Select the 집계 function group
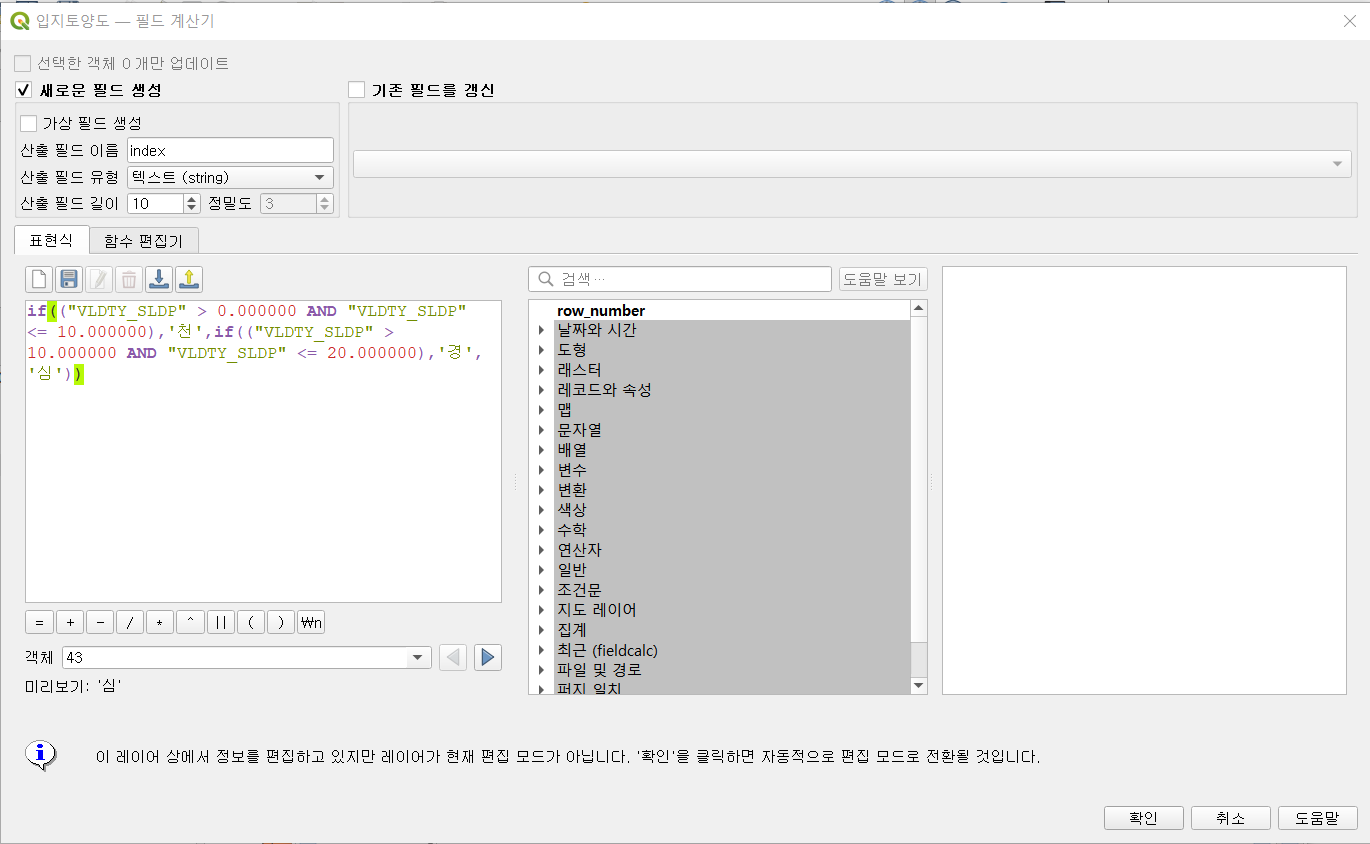Image resolution: width=1370 pixels, height=844 pixels. [x=572, y=630]
